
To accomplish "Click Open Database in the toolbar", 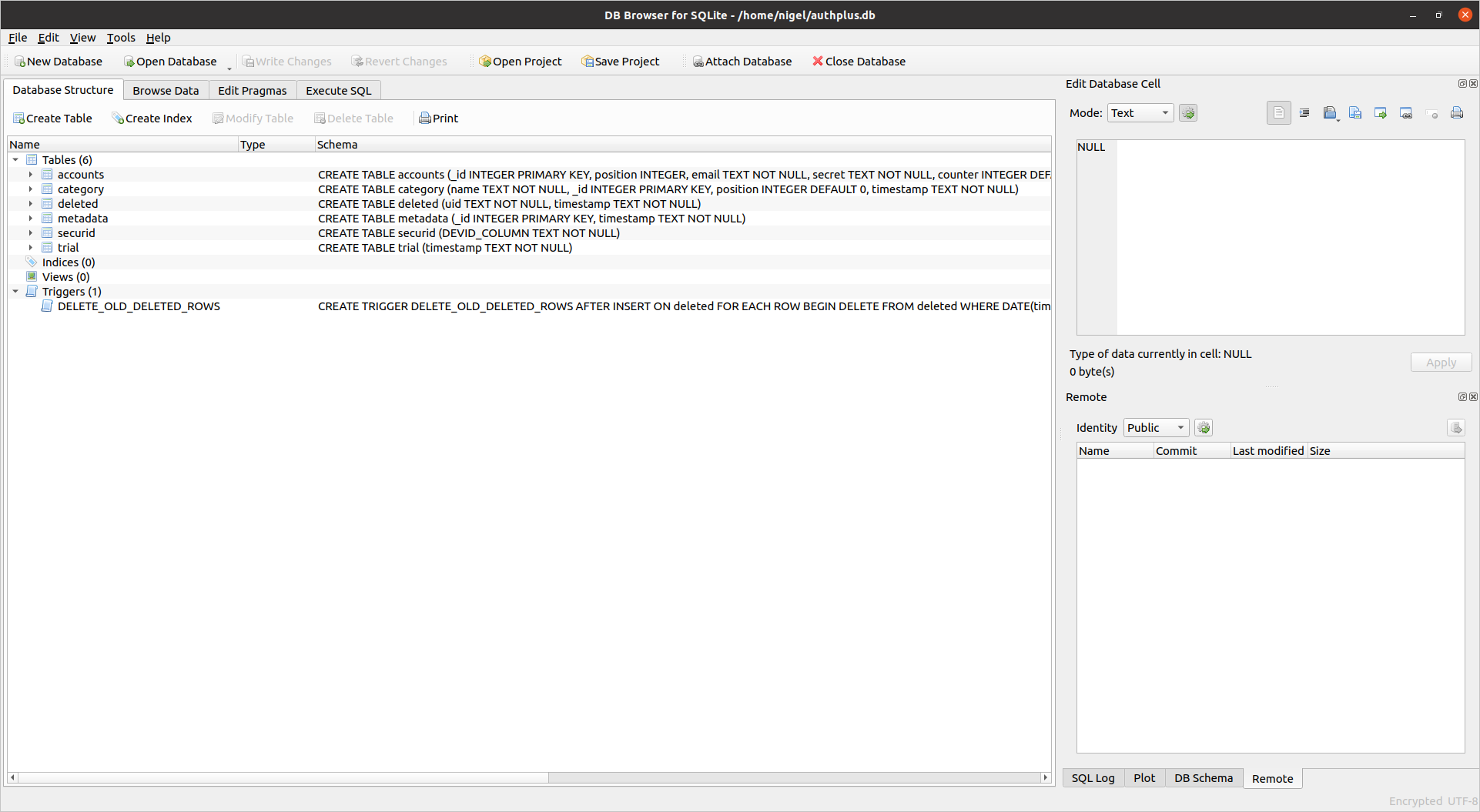I will (x=170, y=62).
